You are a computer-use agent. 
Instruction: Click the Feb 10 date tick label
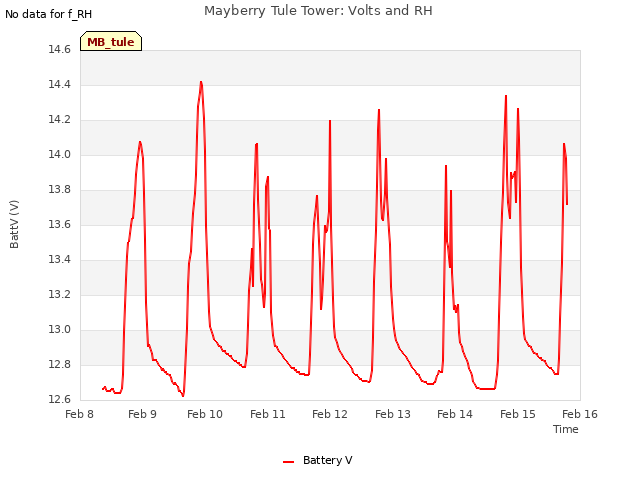tap(205, 414)
